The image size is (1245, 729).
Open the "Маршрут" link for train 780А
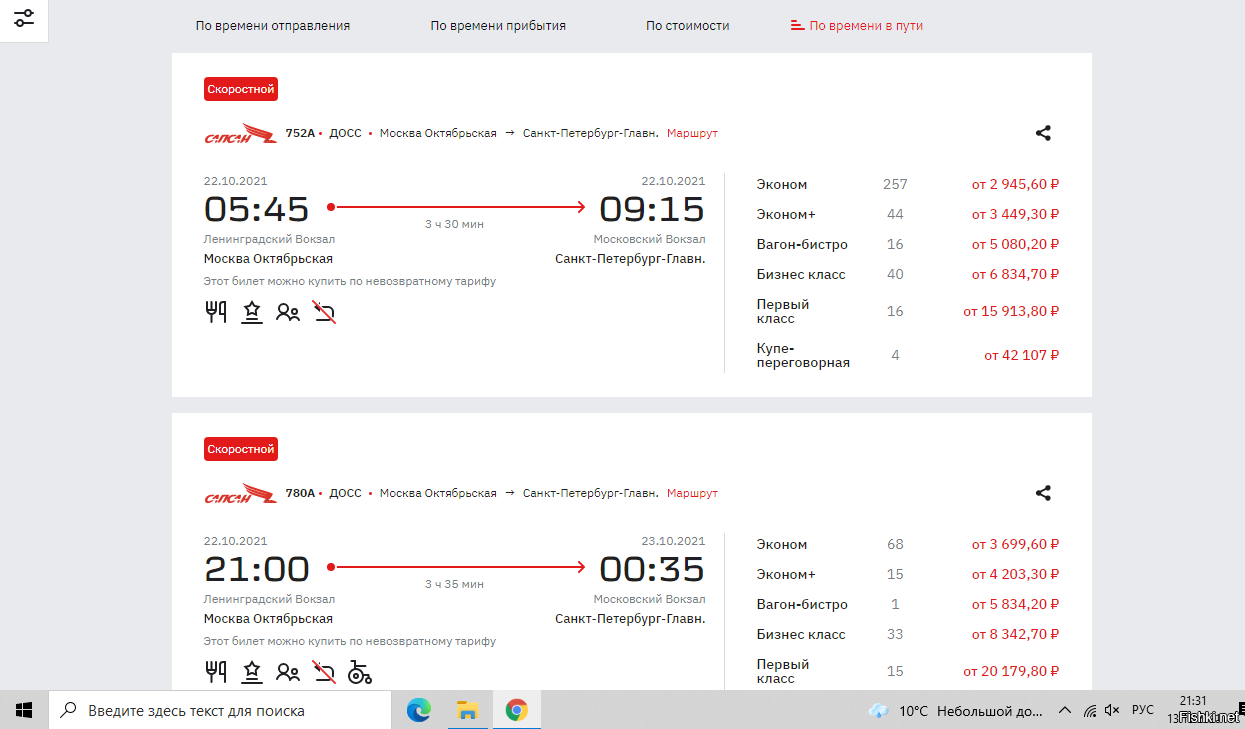tap(692, 493)
